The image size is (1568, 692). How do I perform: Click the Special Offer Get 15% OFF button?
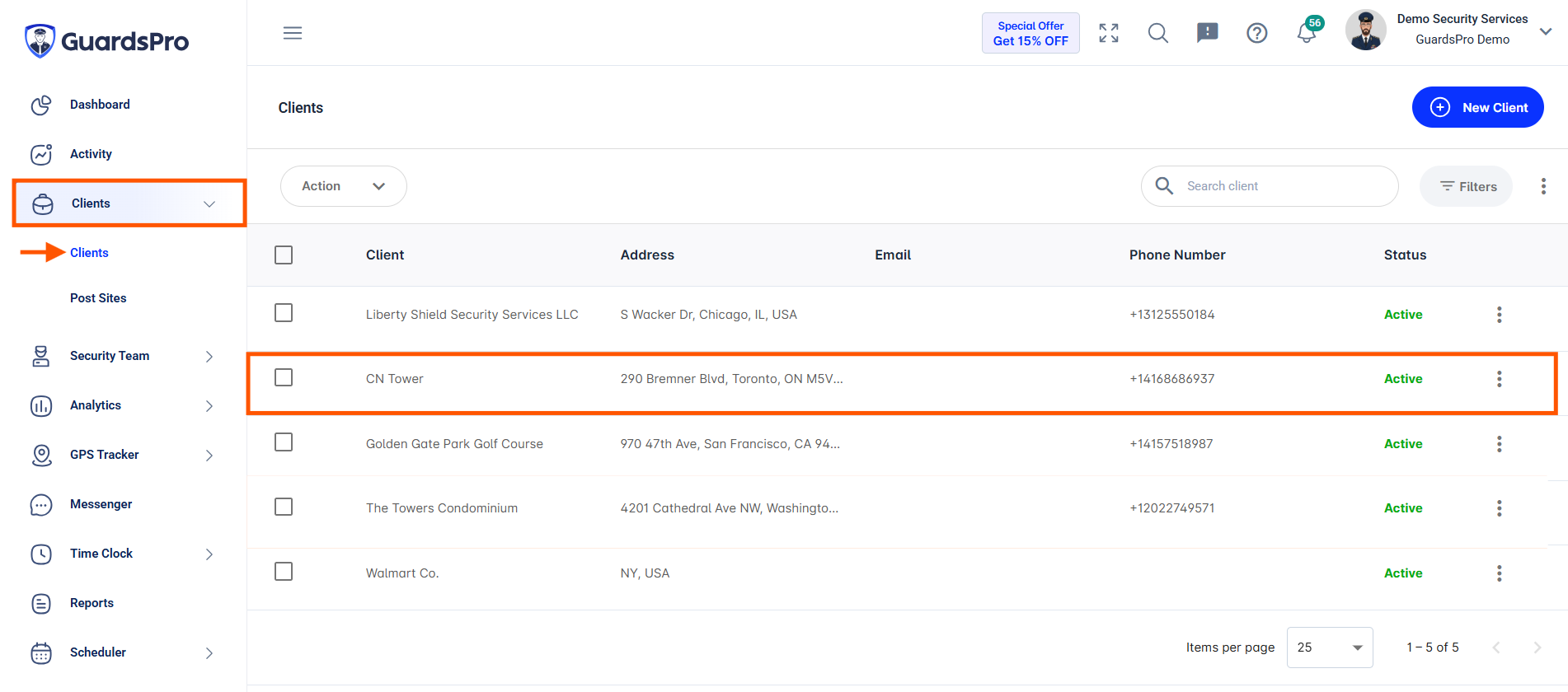(x=1030, y=33)
